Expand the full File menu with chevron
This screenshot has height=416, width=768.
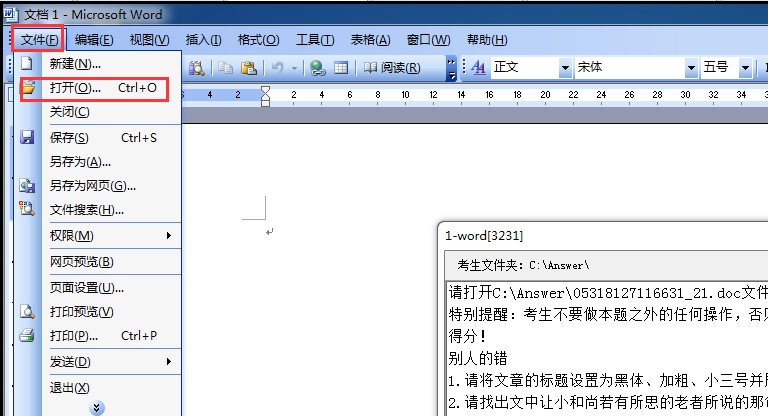tap(97, 407)
